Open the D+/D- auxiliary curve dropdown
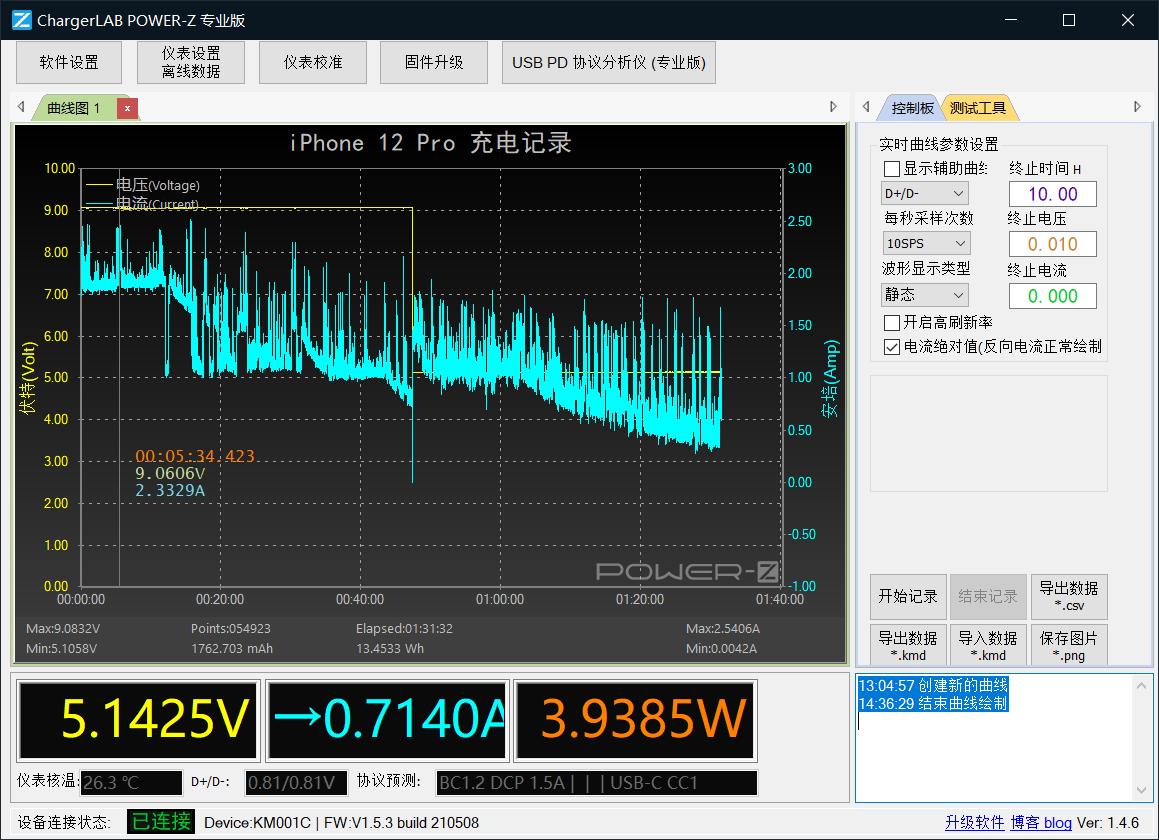 924,194
